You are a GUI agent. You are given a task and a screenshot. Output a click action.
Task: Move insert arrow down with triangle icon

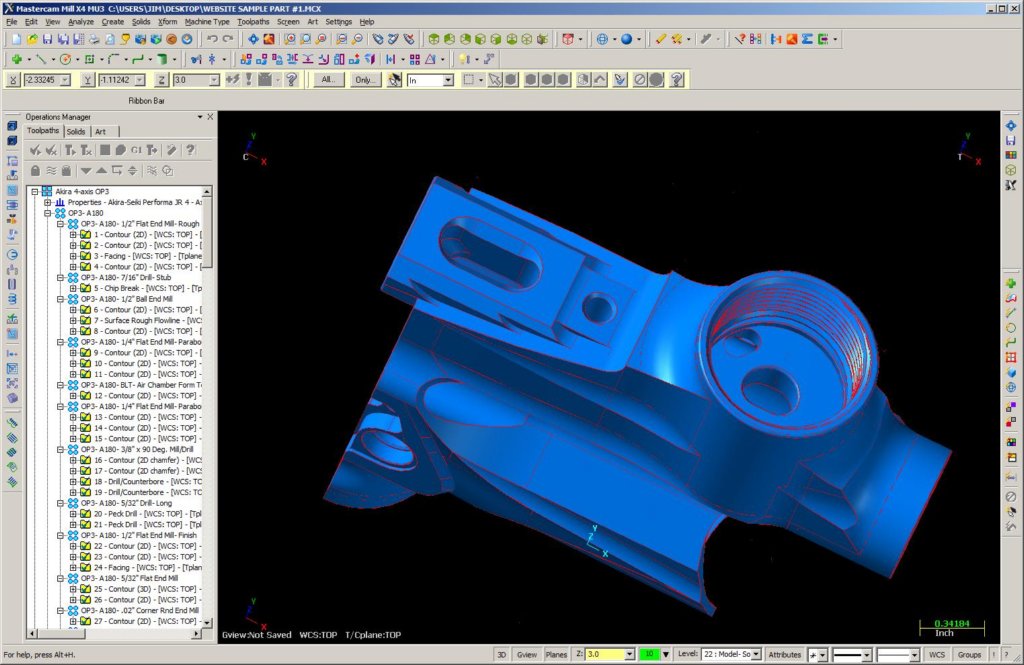(x=86, y=170)
